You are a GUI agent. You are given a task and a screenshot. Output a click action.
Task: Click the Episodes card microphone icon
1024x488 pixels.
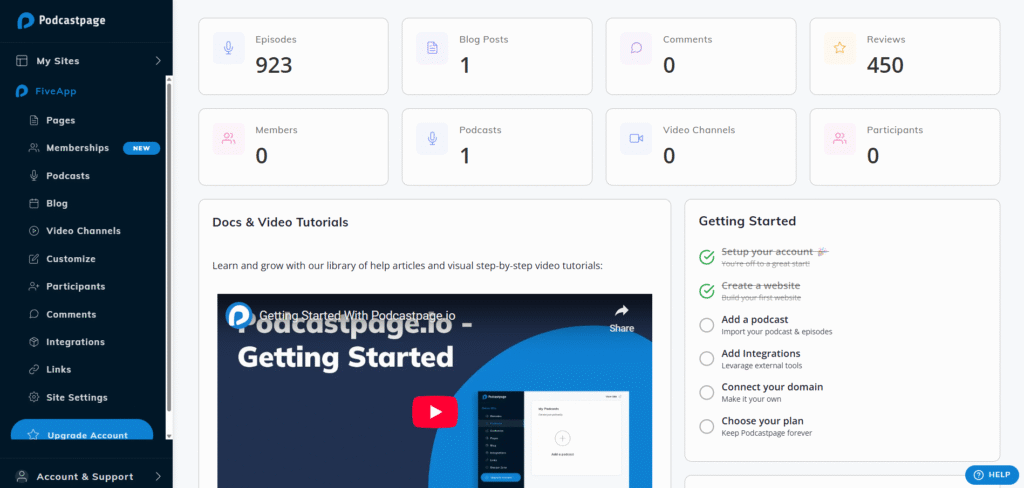229,48
